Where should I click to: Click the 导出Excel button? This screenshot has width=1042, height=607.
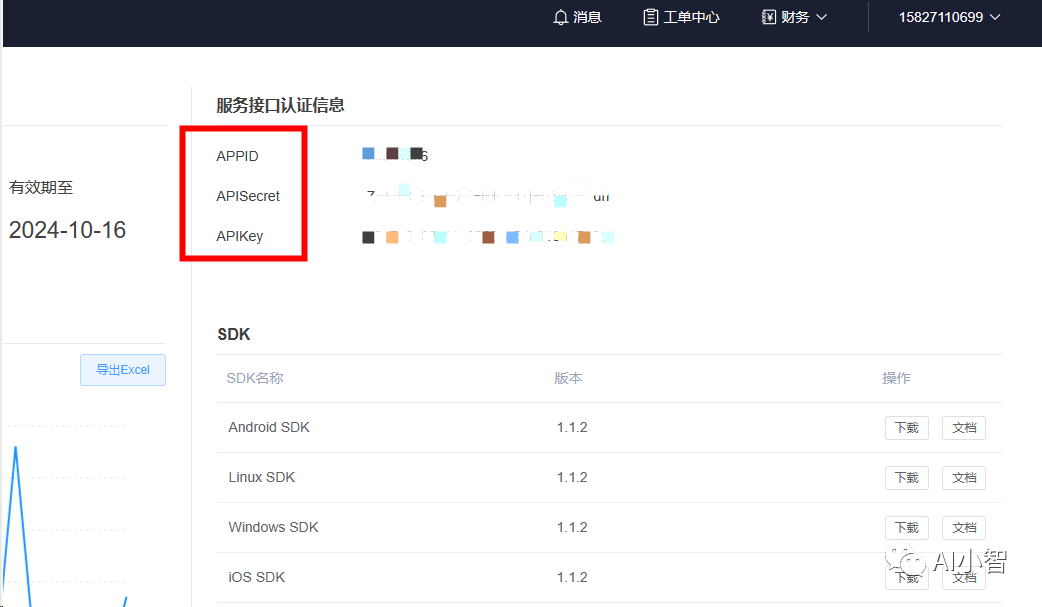[x=123, y=370]
